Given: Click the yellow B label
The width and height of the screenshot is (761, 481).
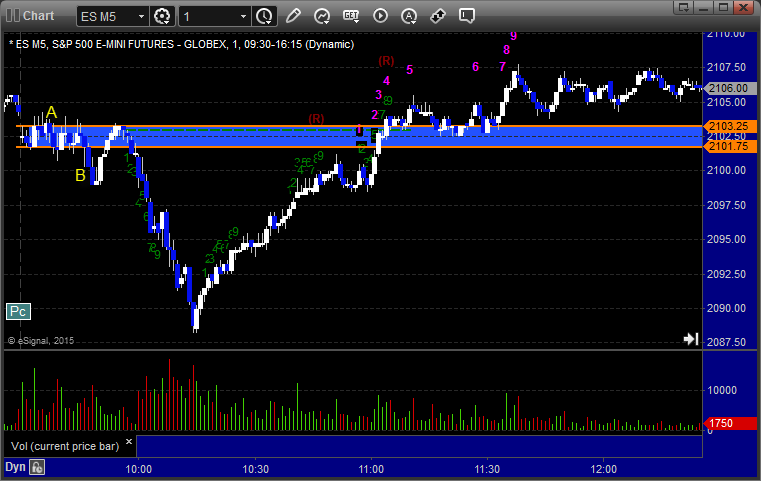Looking at the screenshot, I should (x=81, y=175).
